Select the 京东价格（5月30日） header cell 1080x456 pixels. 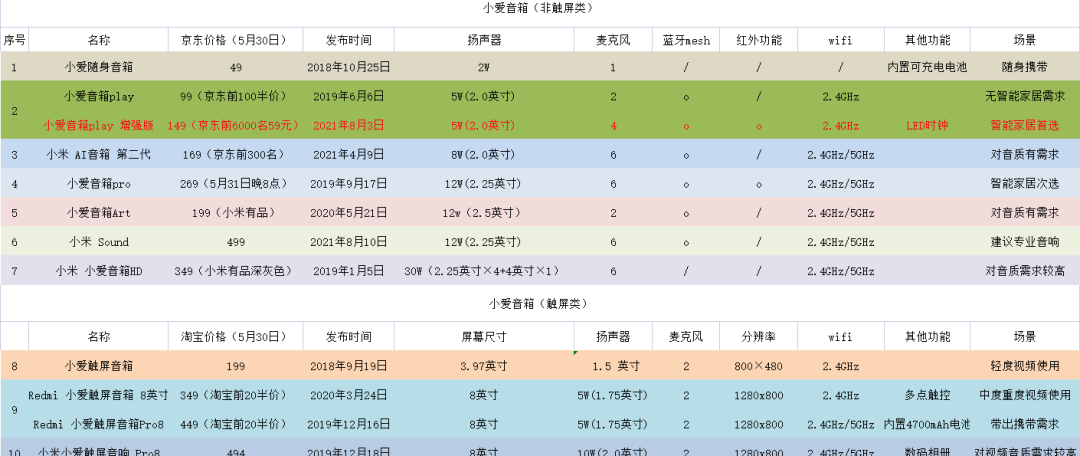pyautogui.click(x=235, y=40)
